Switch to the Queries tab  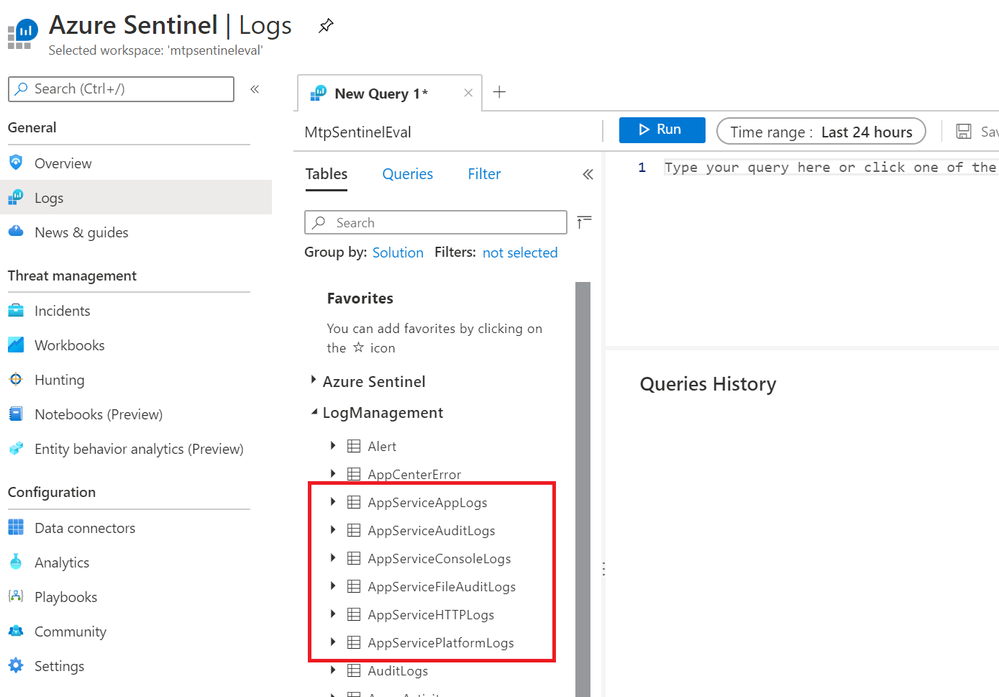407,174
